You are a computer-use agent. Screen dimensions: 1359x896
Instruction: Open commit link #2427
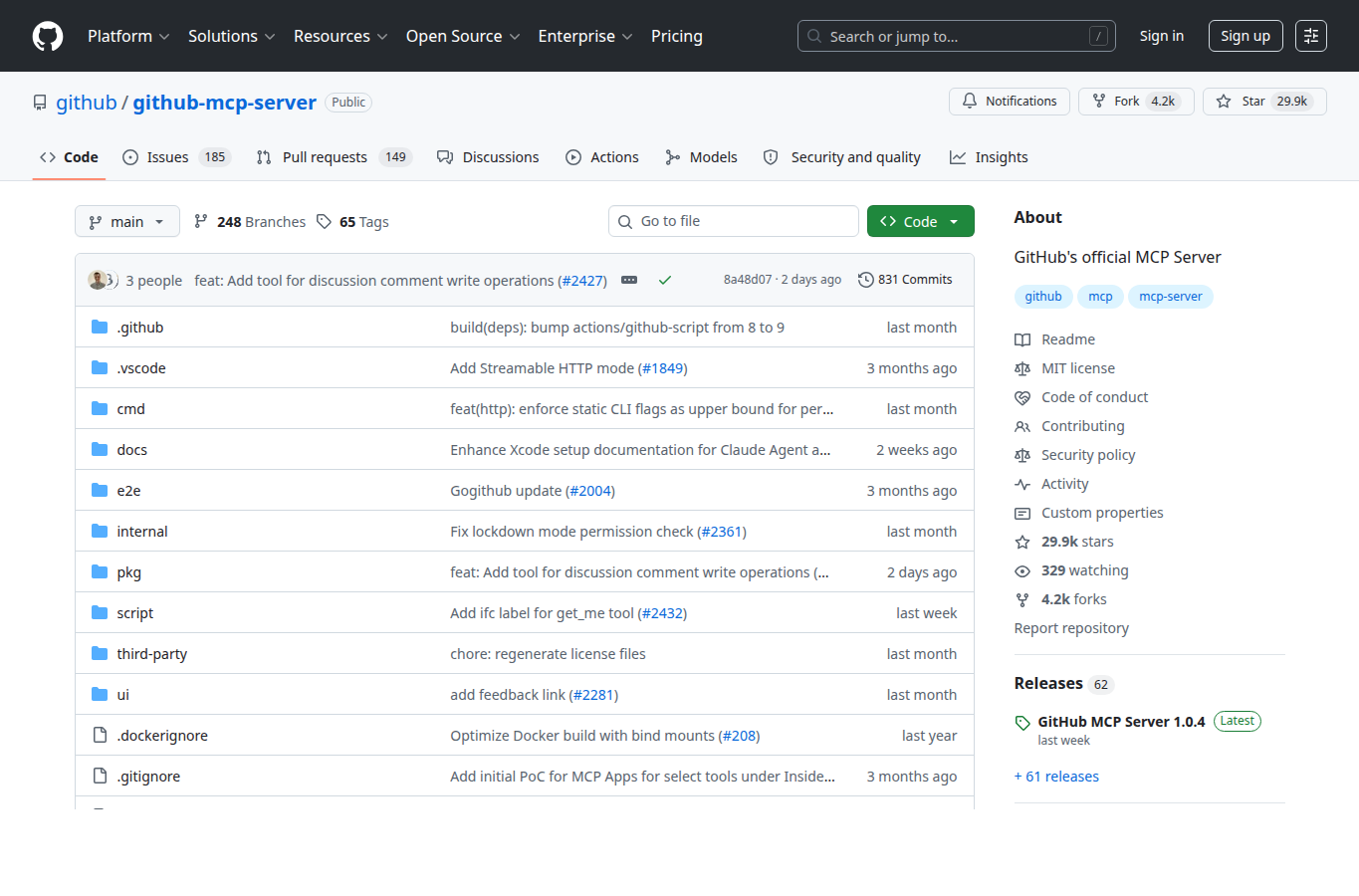pos(582,281)
